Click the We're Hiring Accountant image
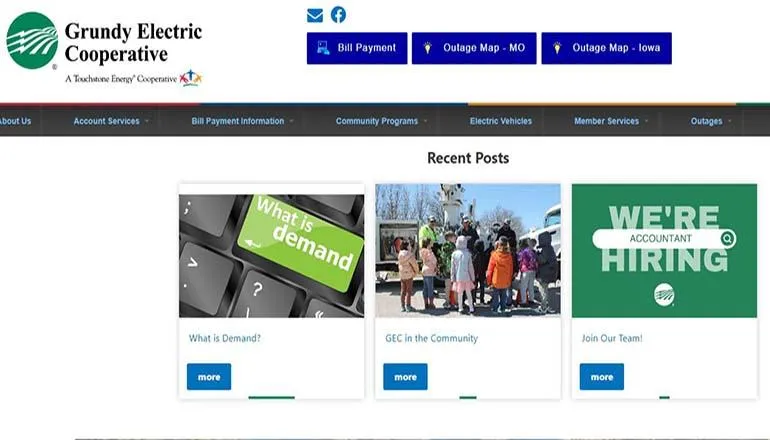770x440 pixels. (x=664, y=250)
